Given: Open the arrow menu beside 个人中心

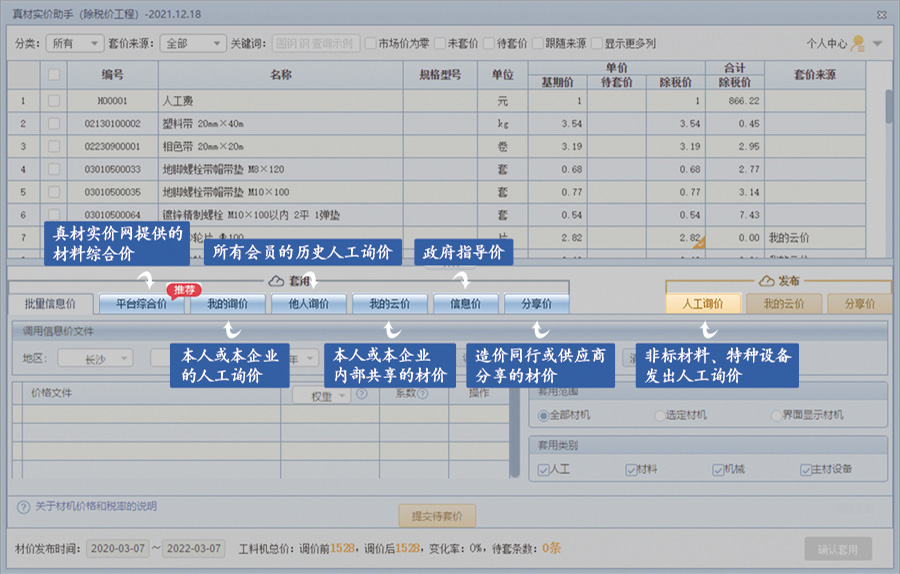Looking at the screenshot, I should tap(877, 44).
